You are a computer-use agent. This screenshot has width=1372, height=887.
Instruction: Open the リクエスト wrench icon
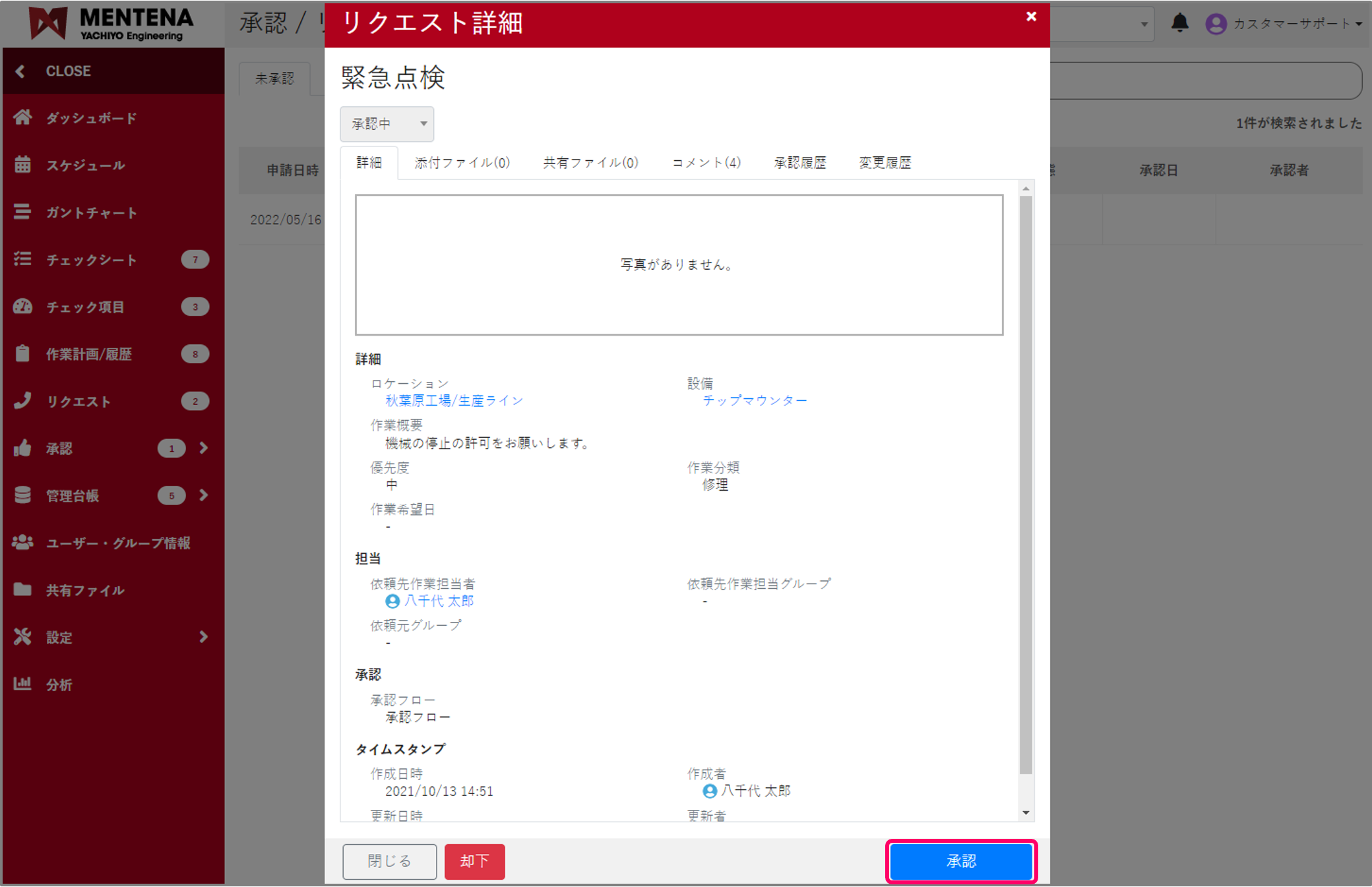23,401
